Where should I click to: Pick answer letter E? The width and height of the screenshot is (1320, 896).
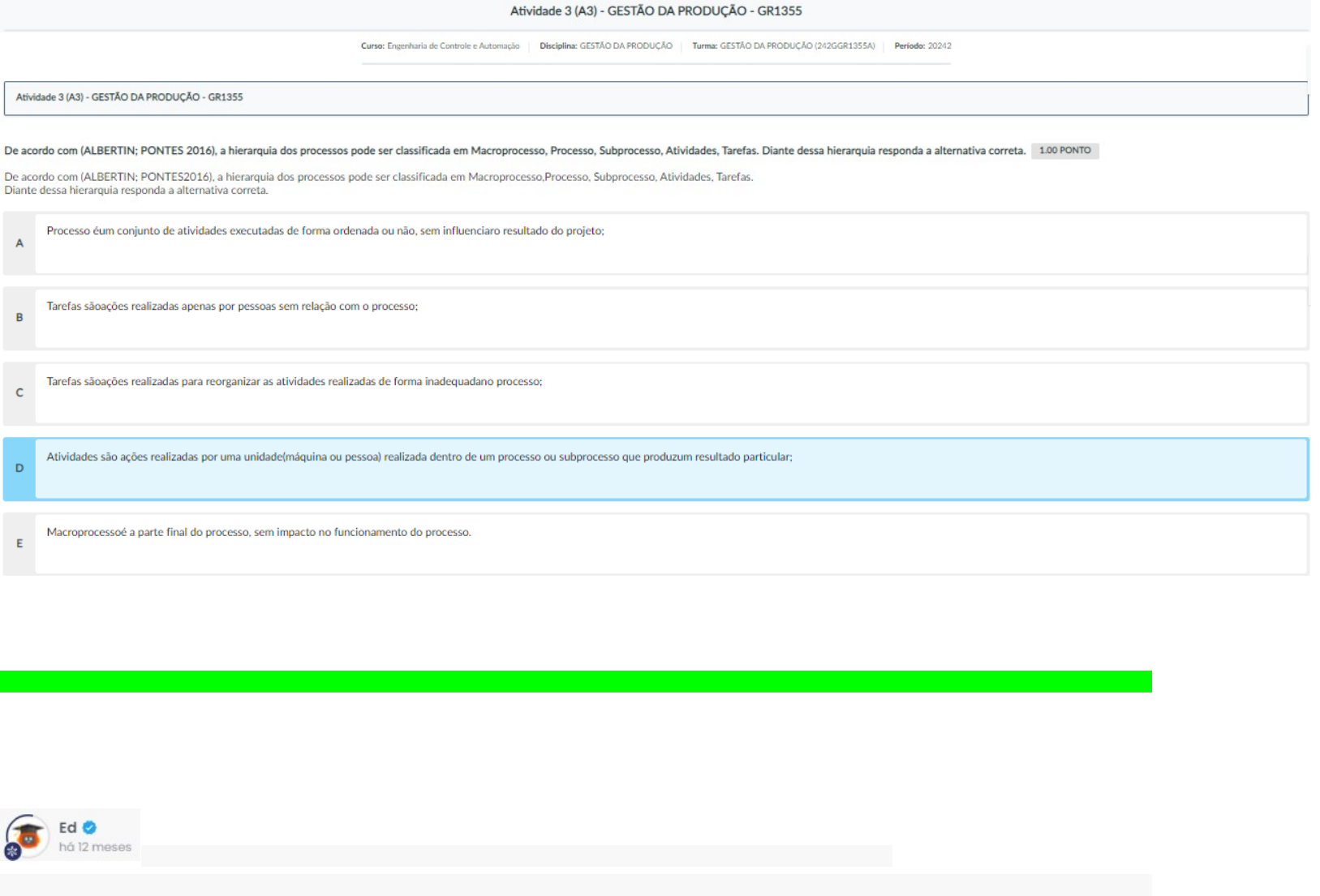coord(19,544)
